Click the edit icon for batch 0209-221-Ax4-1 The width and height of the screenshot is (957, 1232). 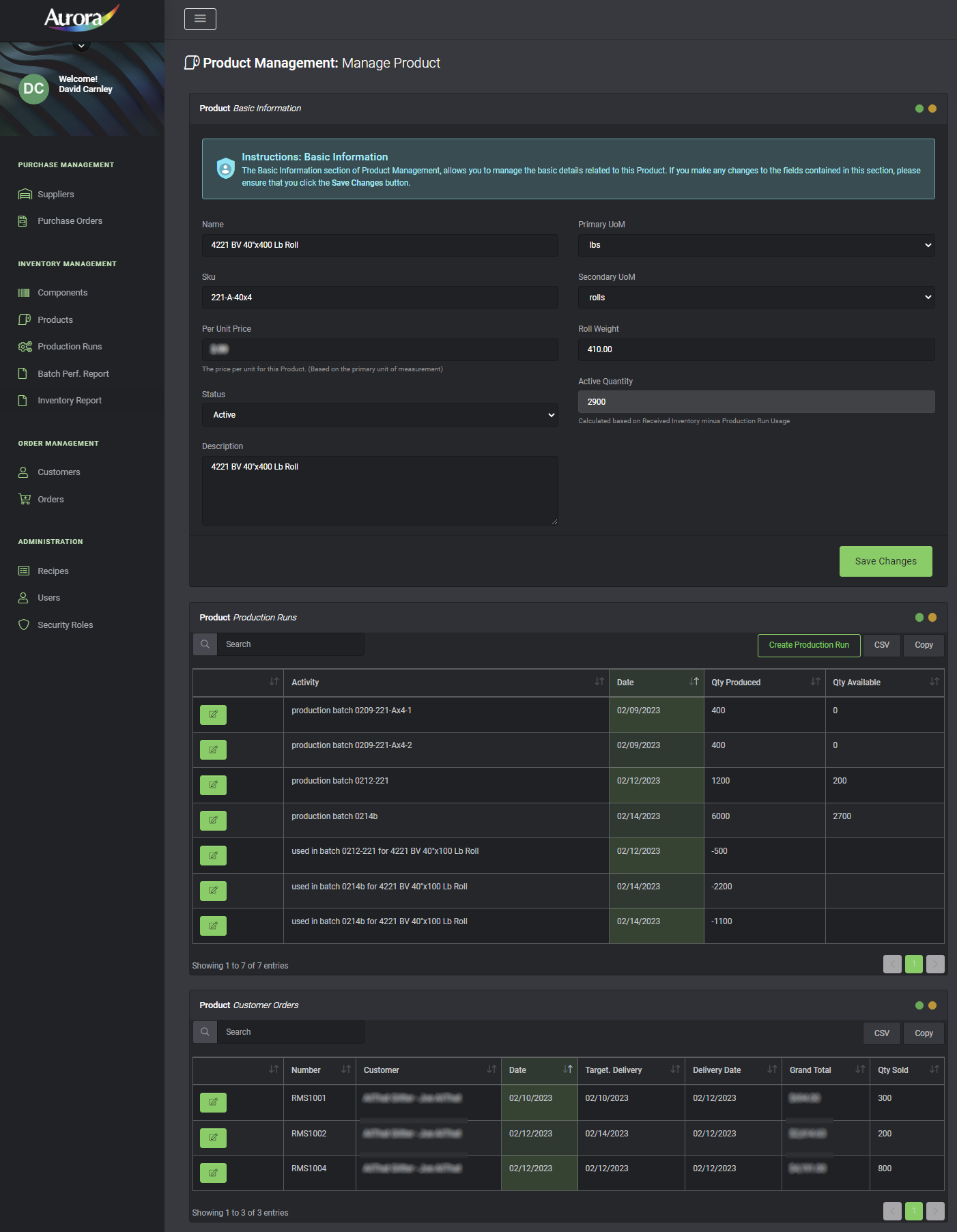[213, 715]
